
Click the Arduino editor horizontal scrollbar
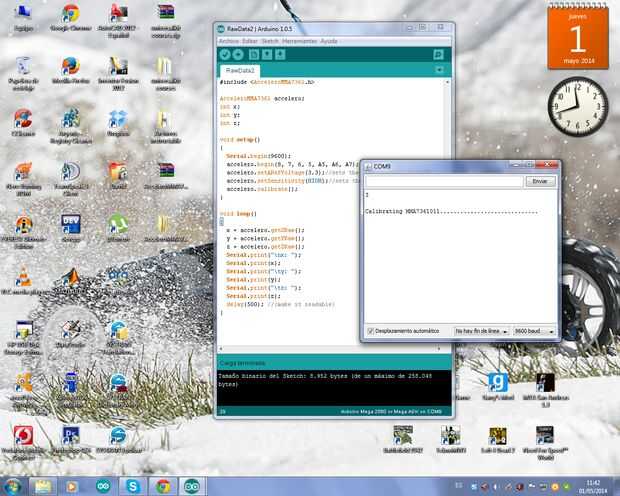(x=331, y=348)
